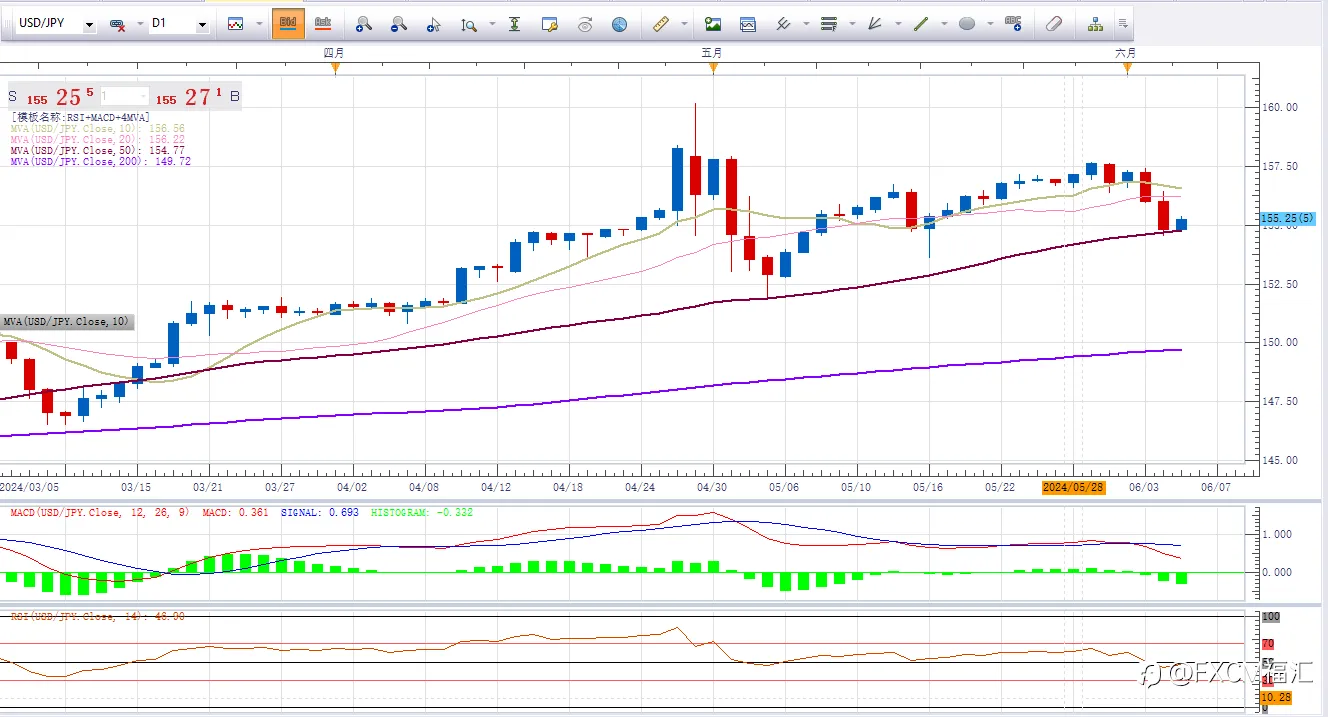Viewport: 1328px width, 717px height.
Task: Select the ABC text label tool
Action: 1013,23
